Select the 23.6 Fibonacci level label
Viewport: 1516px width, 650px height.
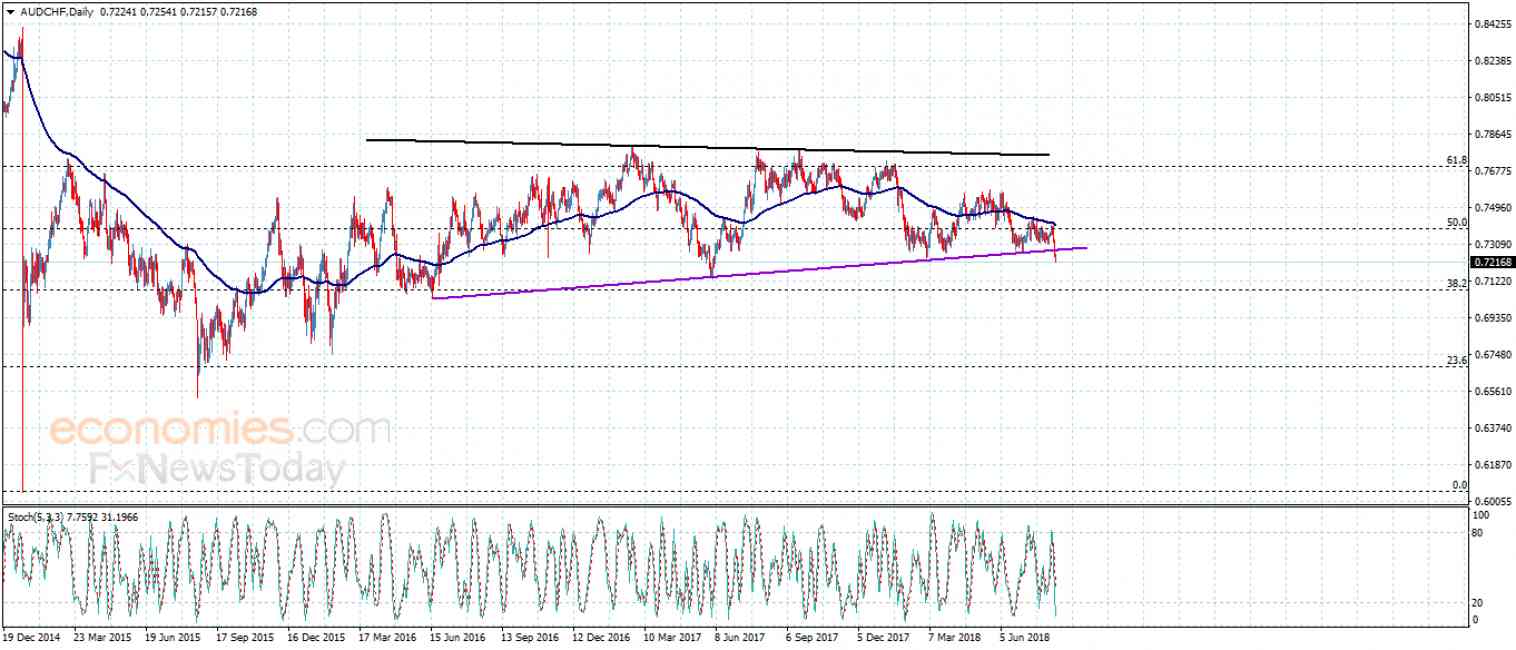click(x=1456, y=360)
